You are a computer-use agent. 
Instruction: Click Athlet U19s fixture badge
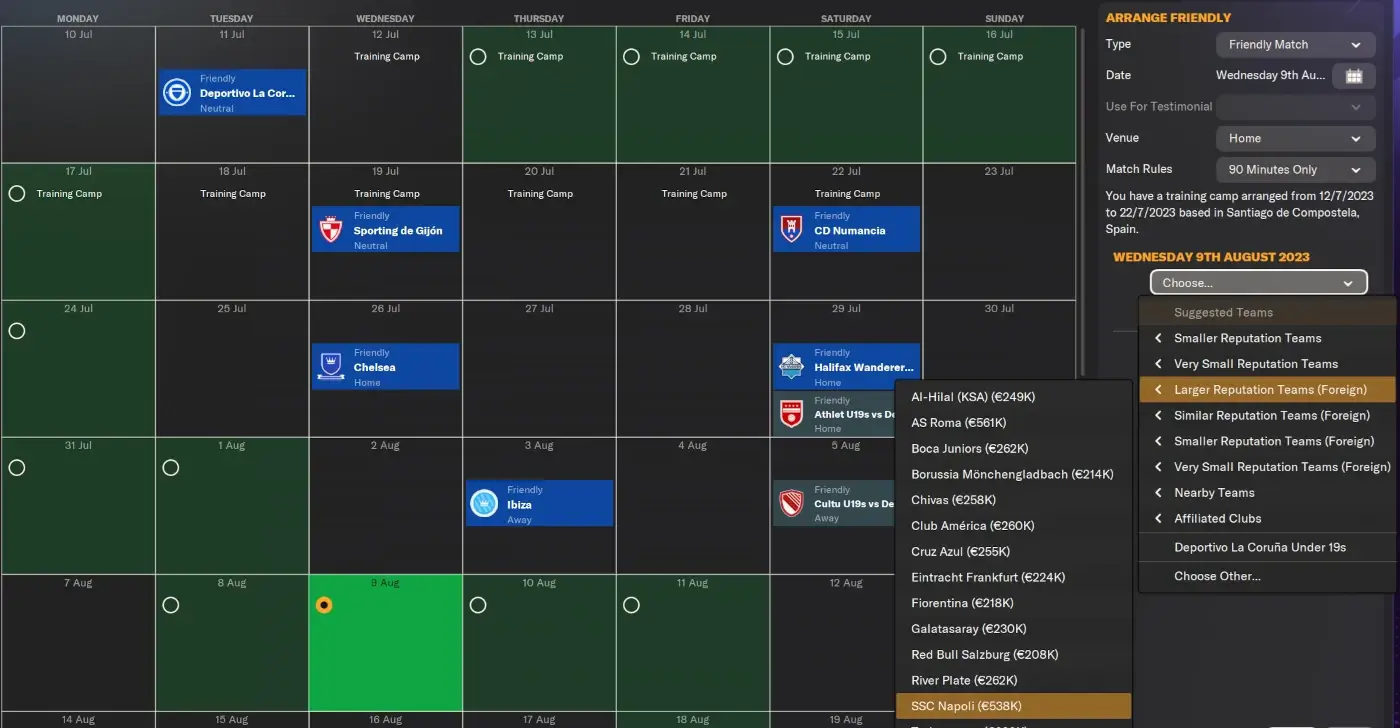coord(791,414)
